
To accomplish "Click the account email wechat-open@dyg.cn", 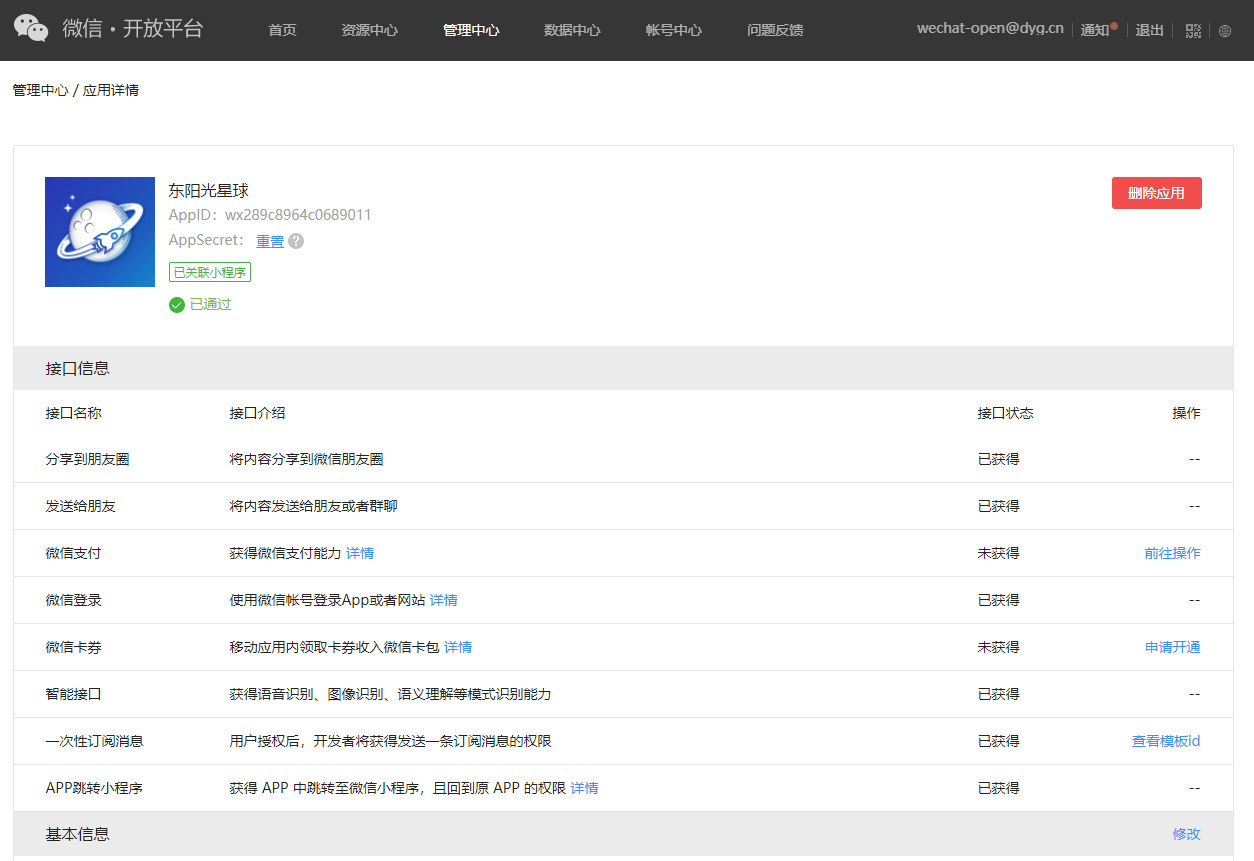I will 990,28.
